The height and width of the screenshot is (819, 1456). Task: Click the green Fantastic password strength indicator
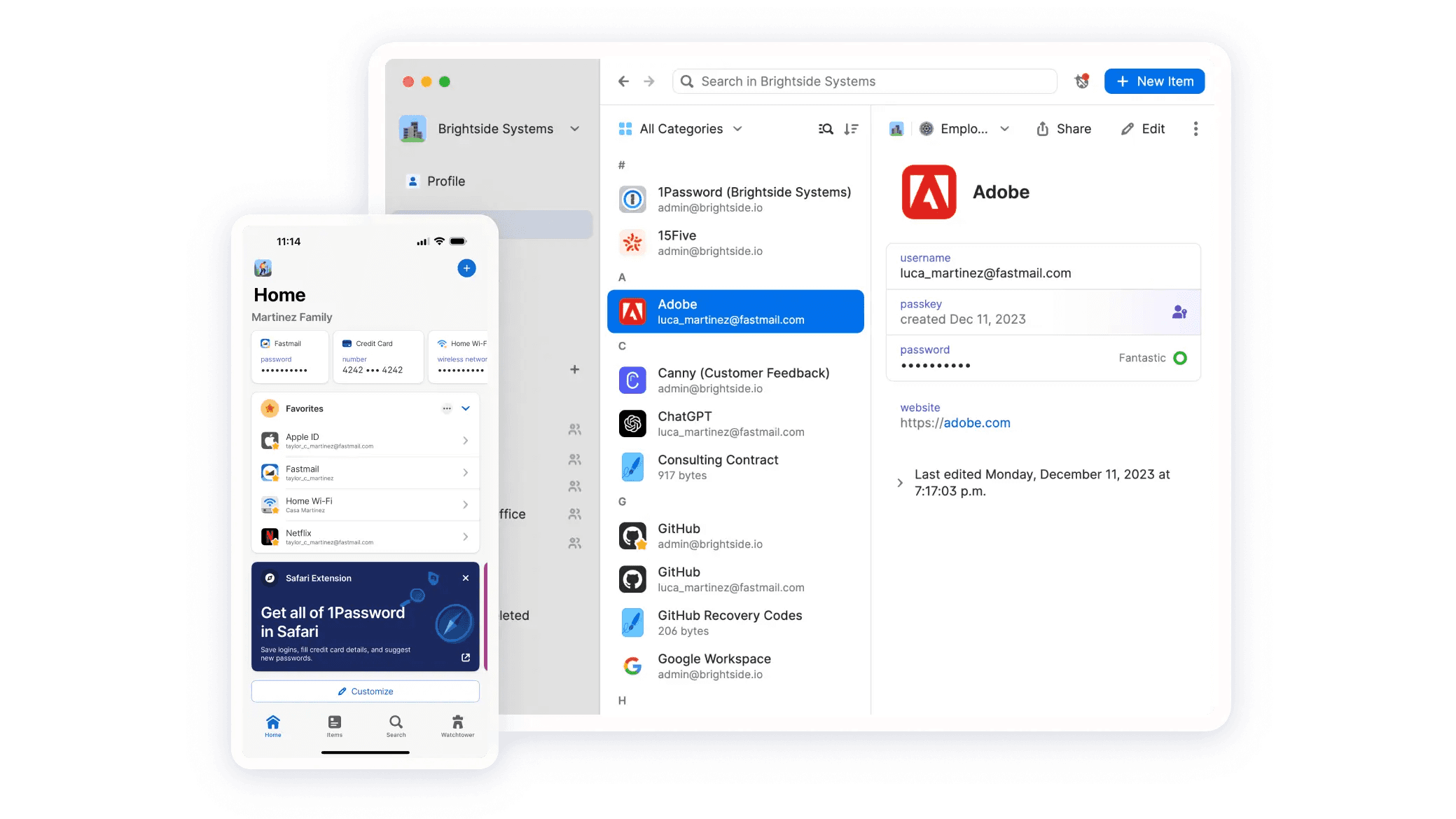(x=1181, y=357)
